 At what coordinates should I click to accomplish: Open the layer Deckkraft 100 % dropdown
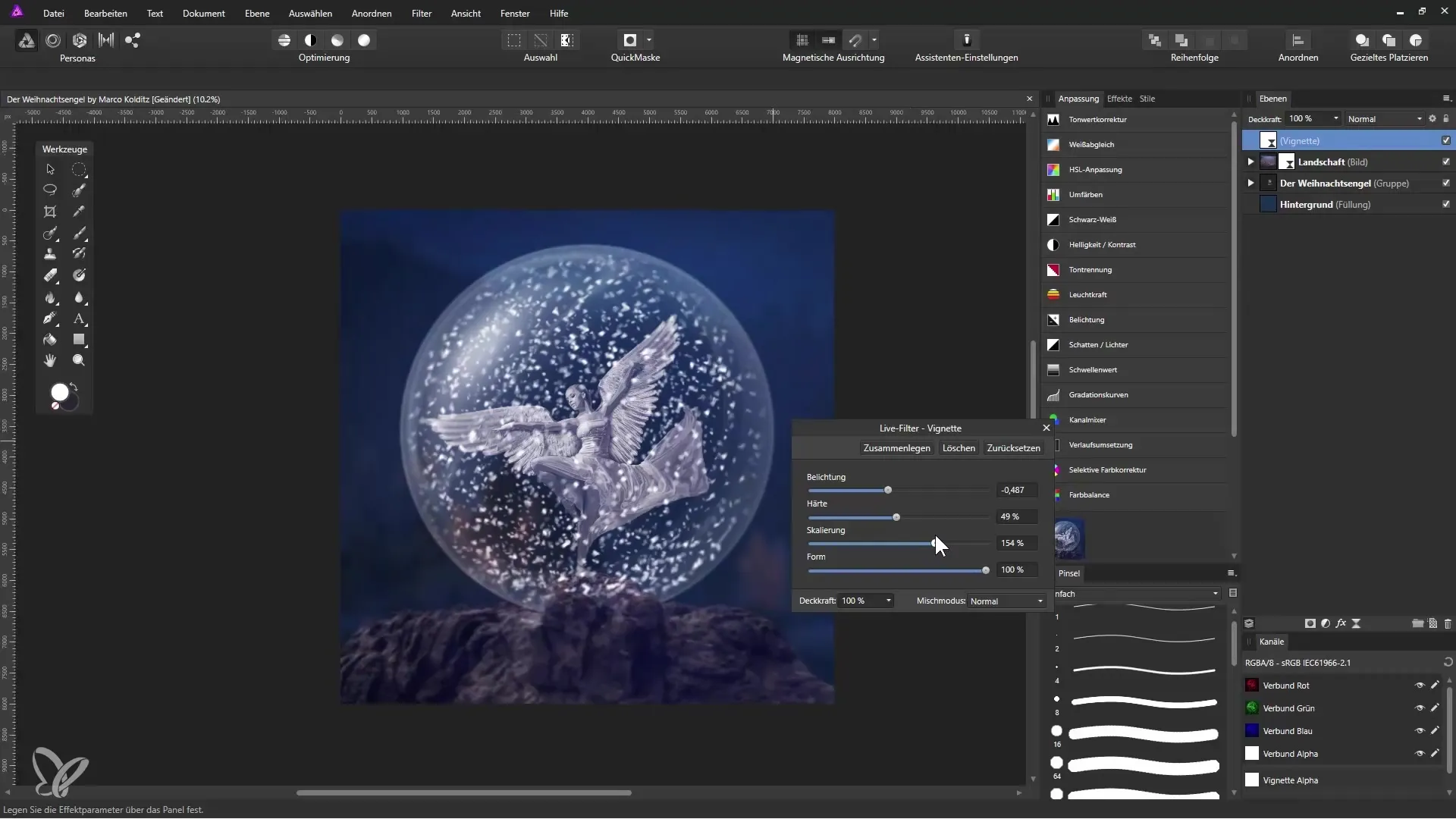[x=1313, y=119]
